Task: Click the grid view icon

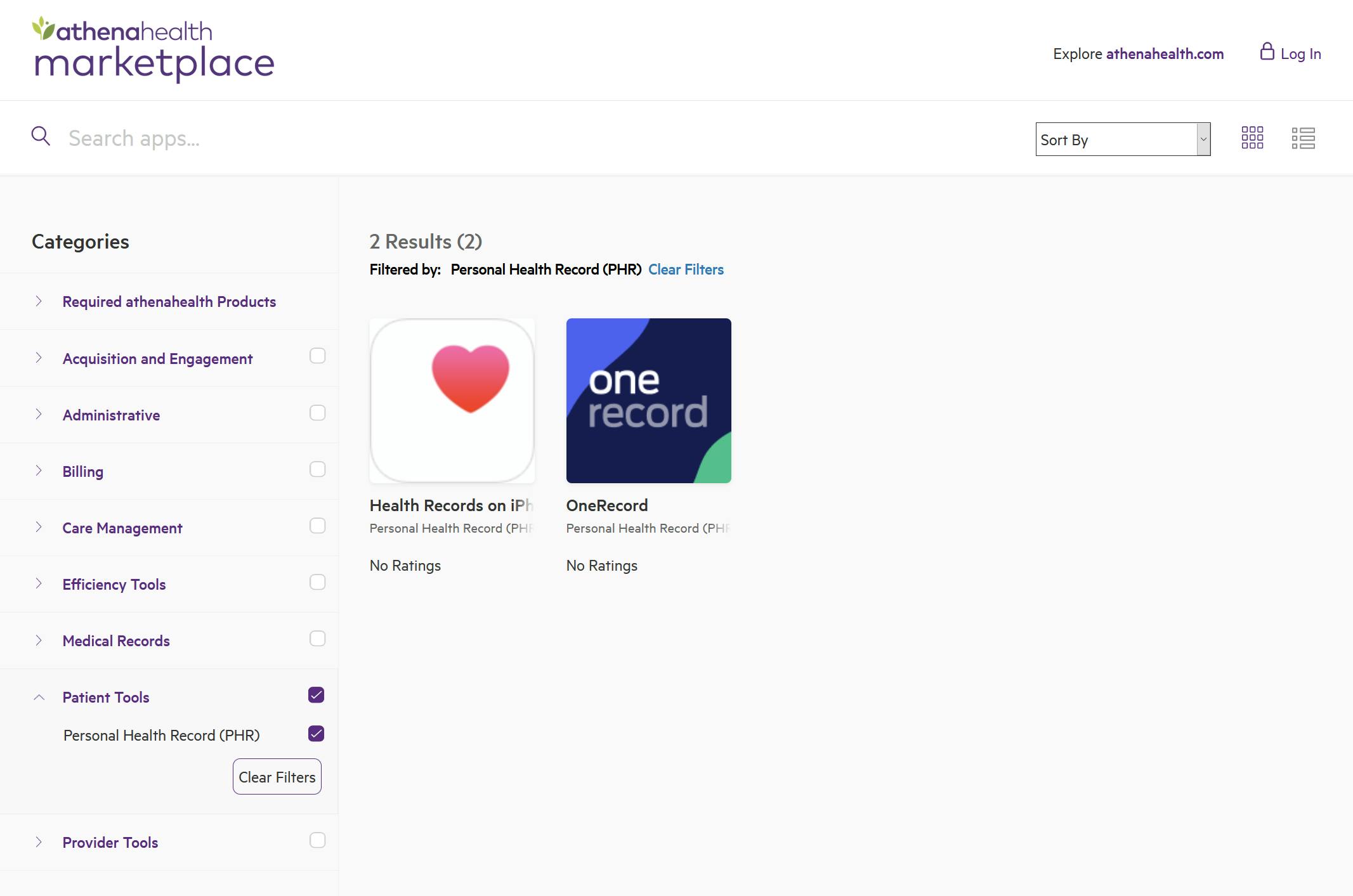Action: [x=1252, y=138]
